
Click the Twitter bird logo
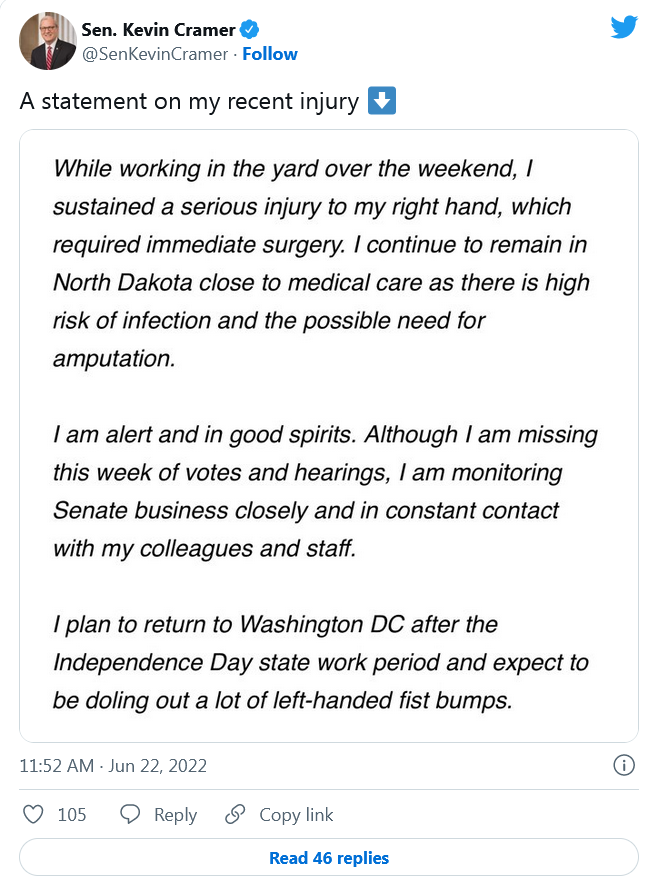pos(624,27)
